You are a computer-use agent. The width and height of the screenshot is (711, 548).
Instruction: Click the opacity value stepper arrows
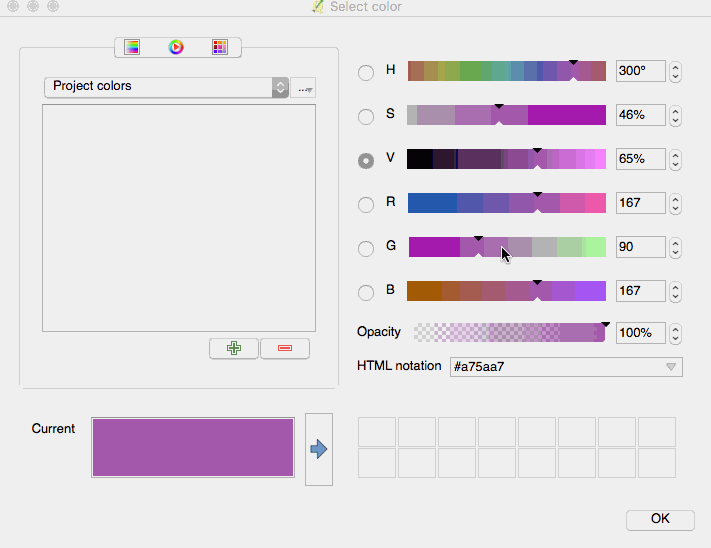point(676,332)
